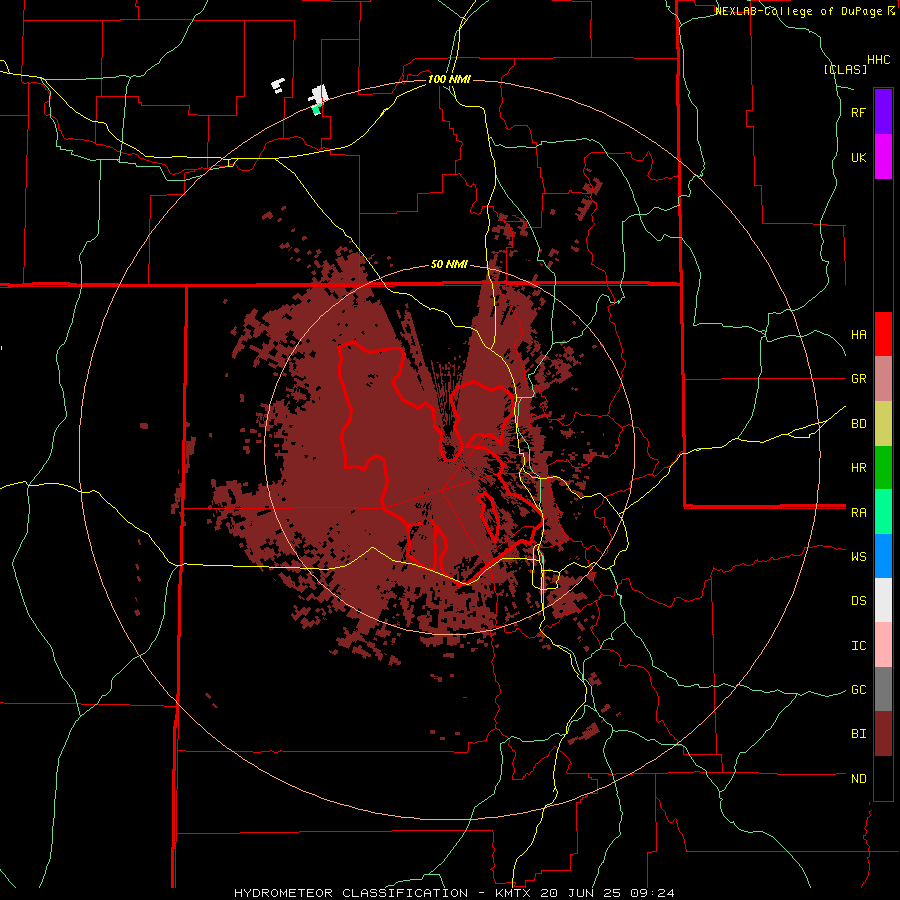This screenshot has height=900, width=900.
Task: Click the ND black legend swatch
Action: (883, 778)
